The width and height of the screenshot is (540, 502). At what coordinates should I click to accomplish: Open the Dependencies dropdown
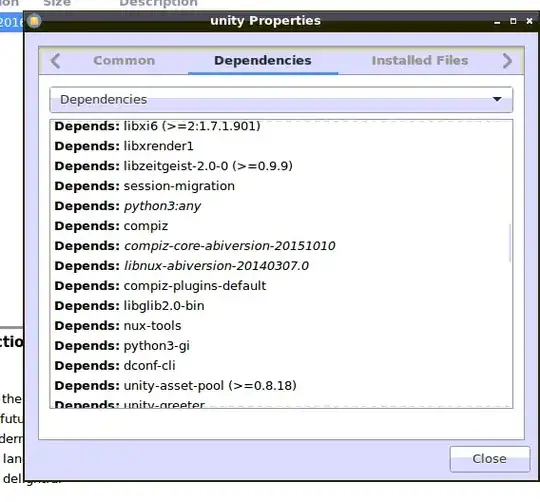pos(281,100)
